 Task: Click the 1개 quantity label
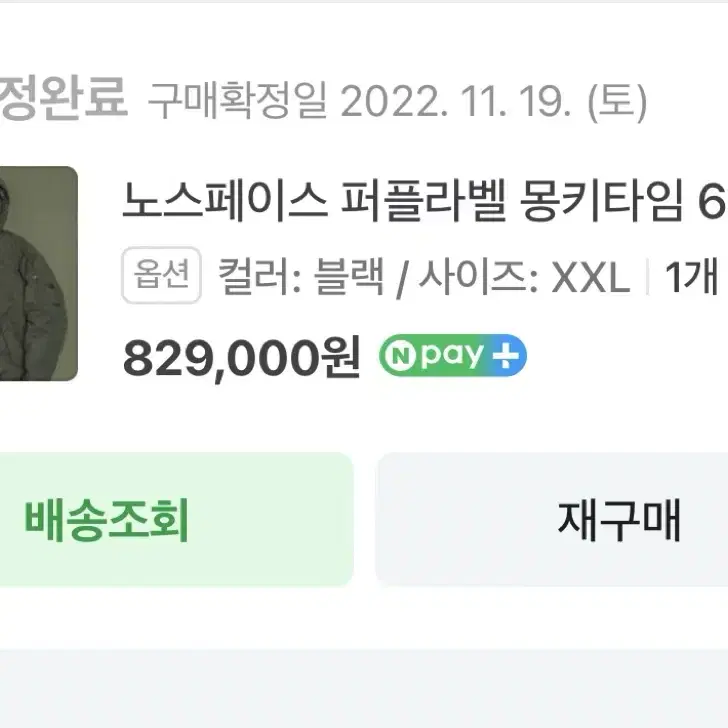pos(692,277)
